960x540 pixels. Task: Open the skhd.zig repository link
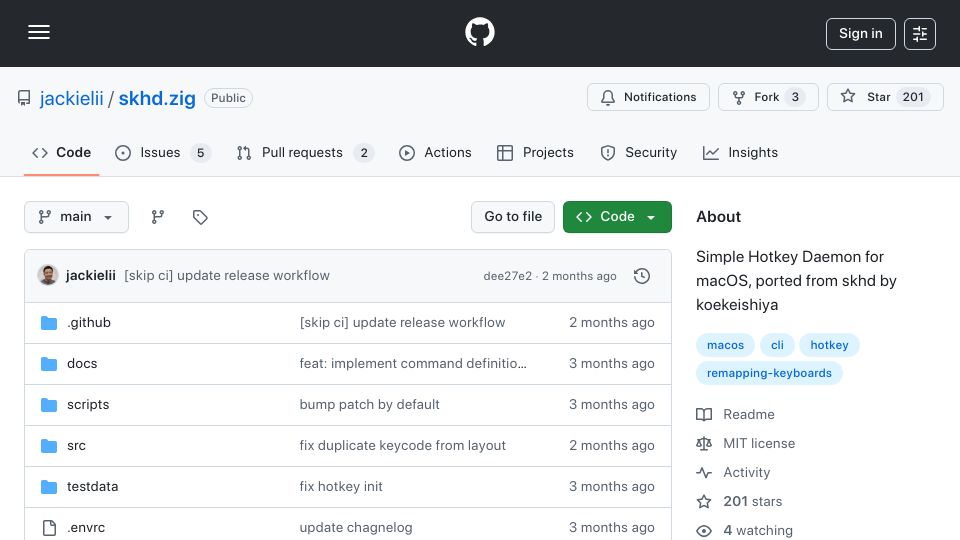pos(157,98)
